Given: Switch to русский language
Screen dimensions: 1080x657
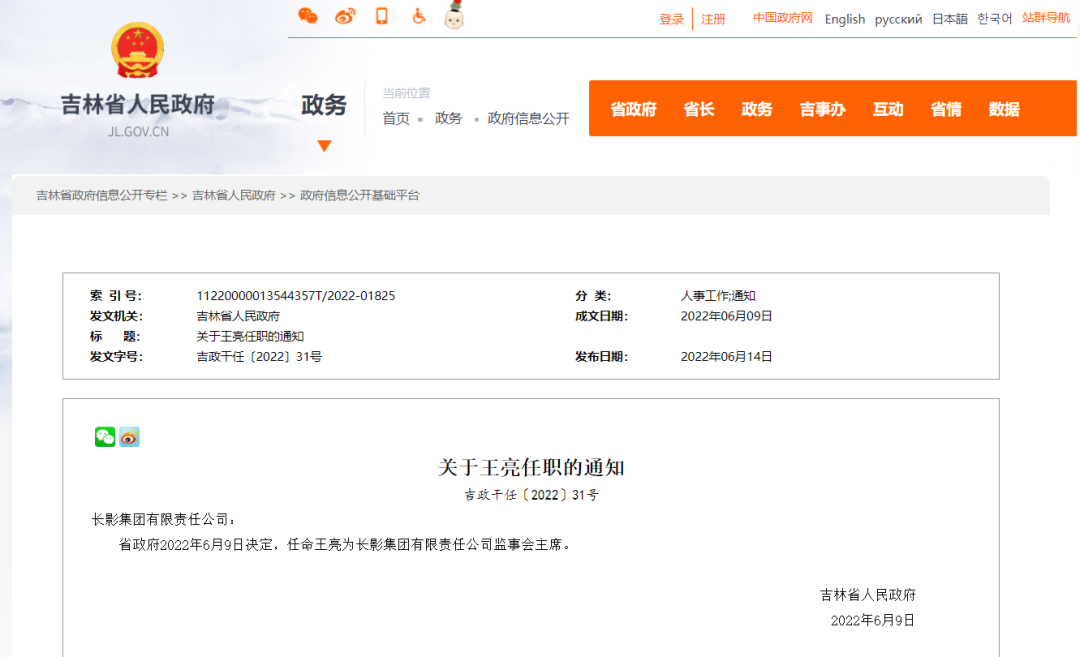Looking at the screenshot, I should [898, 19].
